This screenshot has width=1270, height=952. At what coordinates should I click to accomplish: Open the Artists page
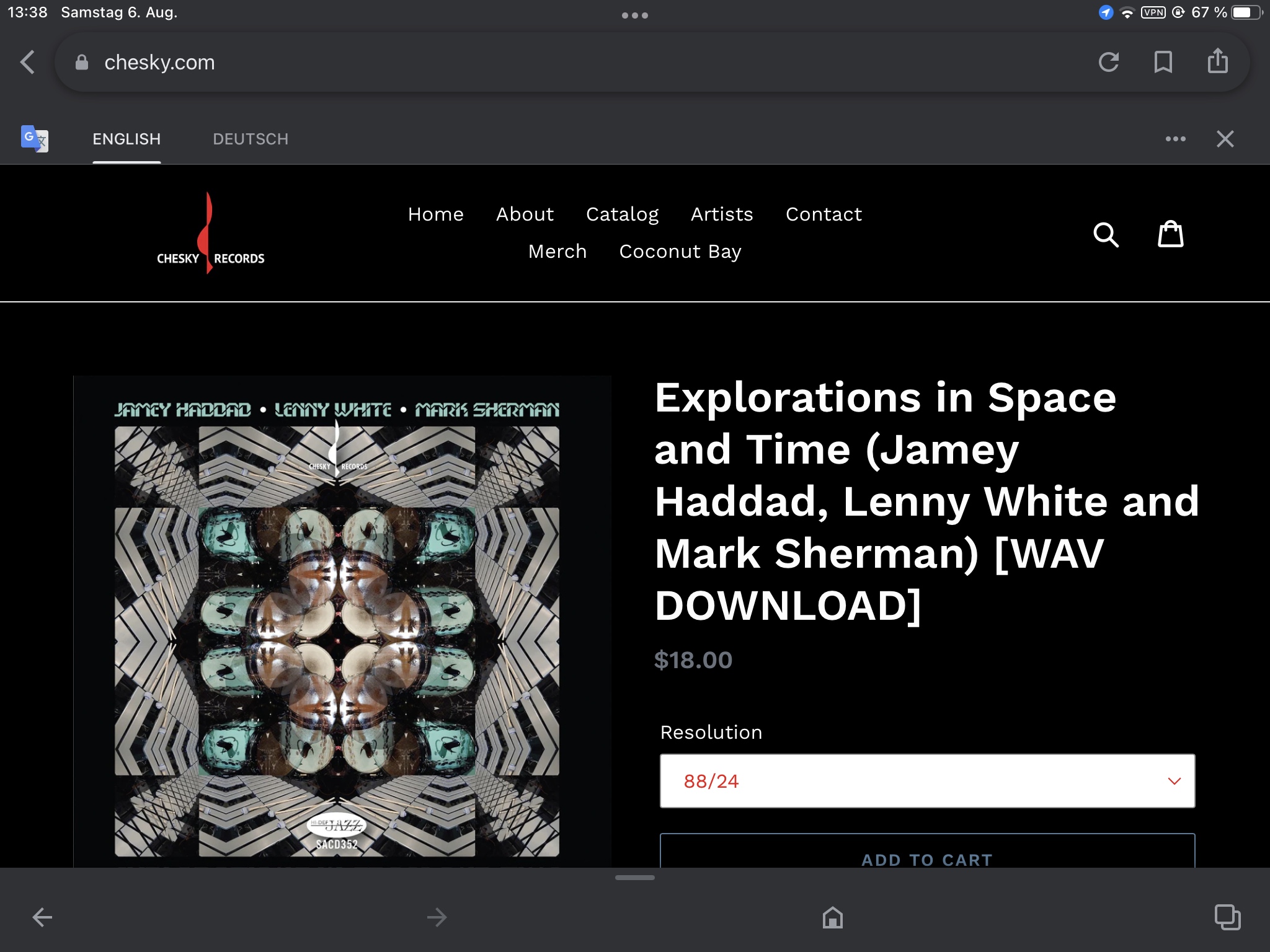[722, 214]
